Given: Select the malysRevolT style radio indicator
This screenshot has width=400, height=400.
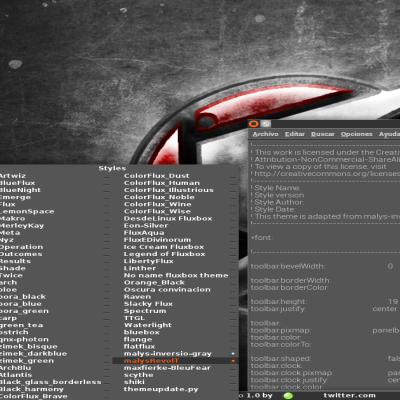Looking at the screenshot, I should tap(233, 361).
